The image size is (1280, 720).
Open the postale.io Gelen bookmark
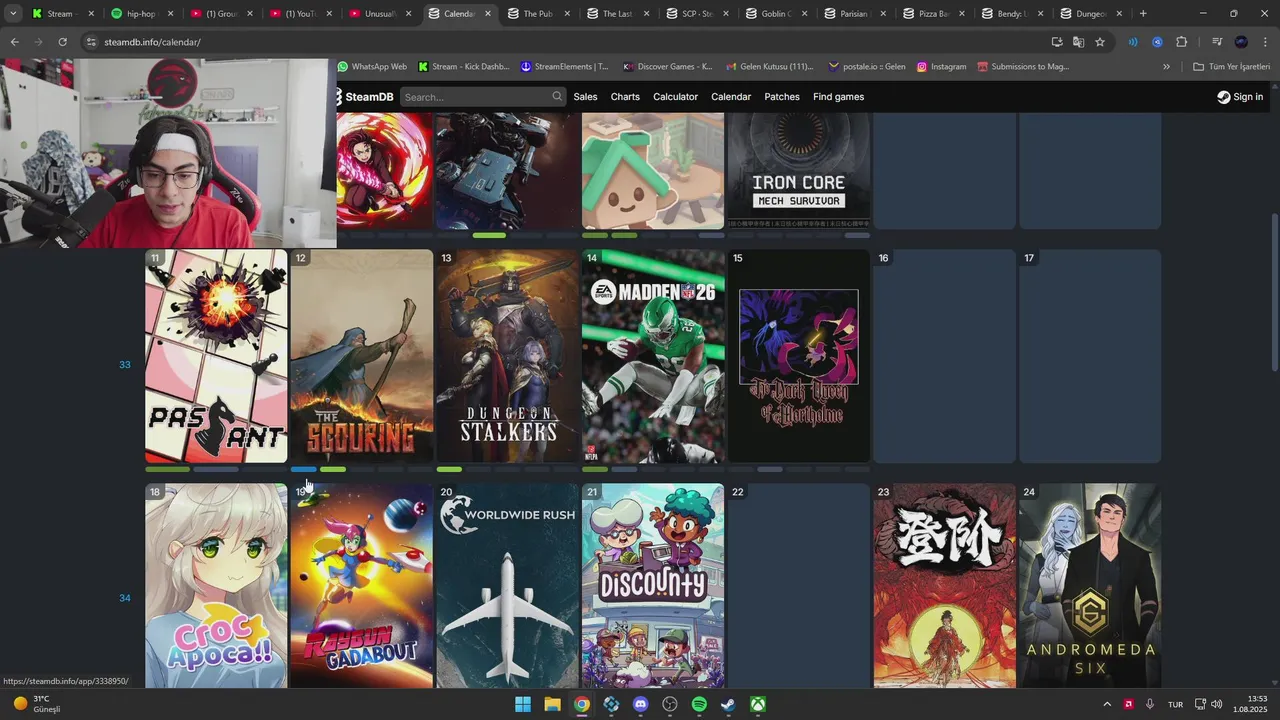866,67
